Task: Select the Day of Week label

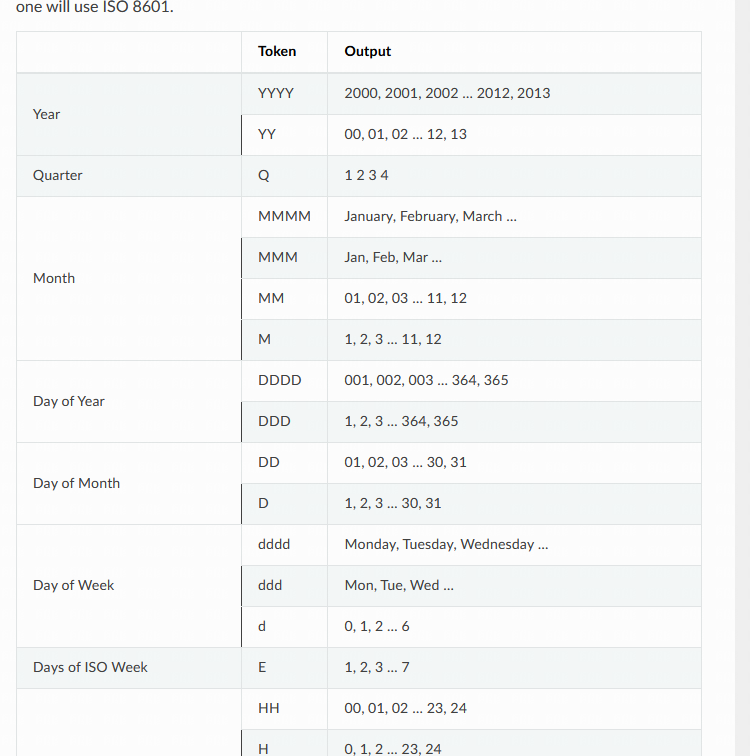Action: click(x=73, y=585)
